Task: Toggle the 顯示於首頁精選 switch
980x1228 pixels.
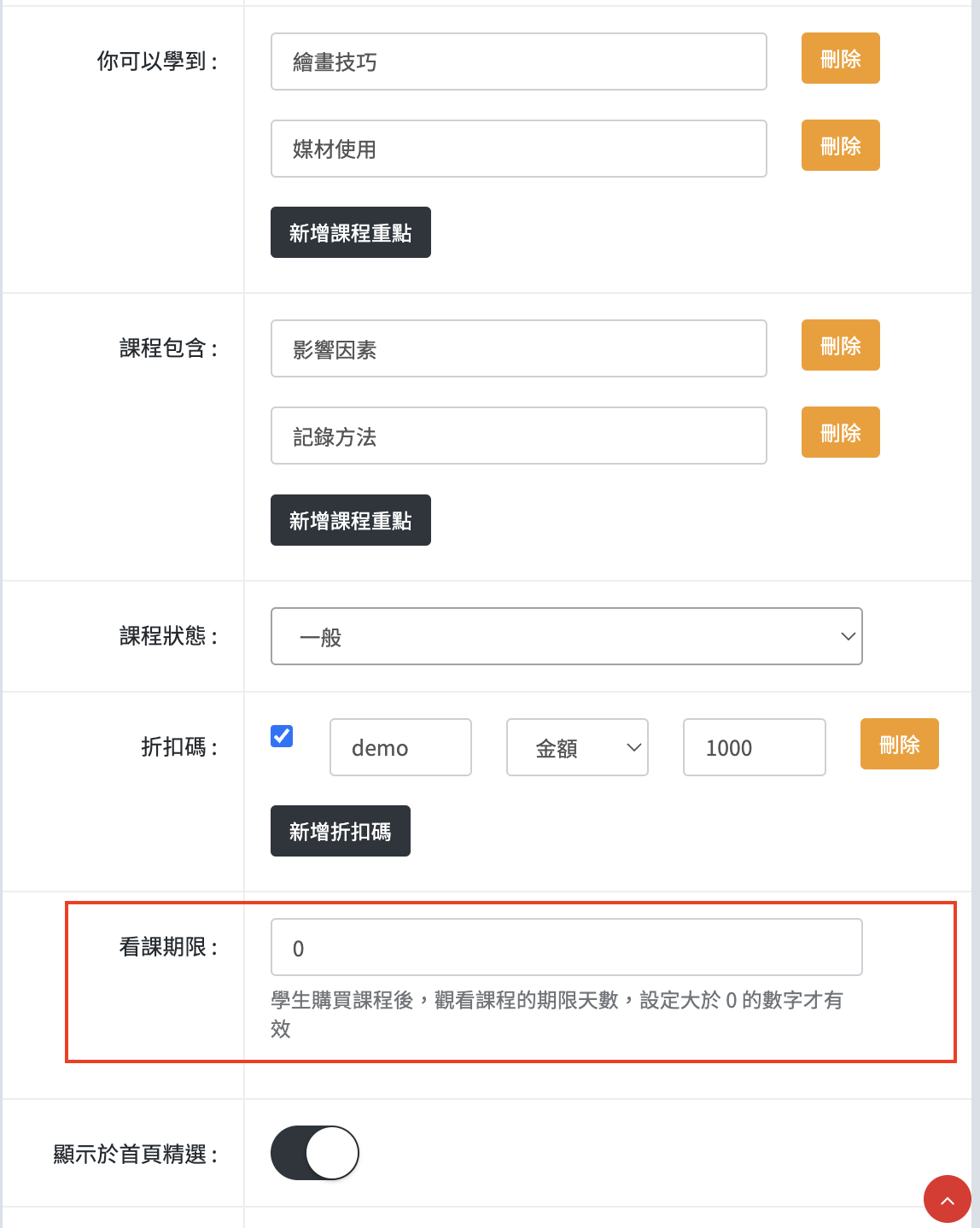Action: 315,1153
